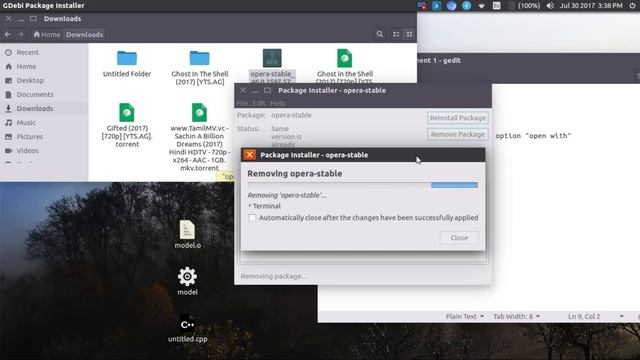Open Pictures in the sidebar
640x360 pixels.
click(29, 137)
